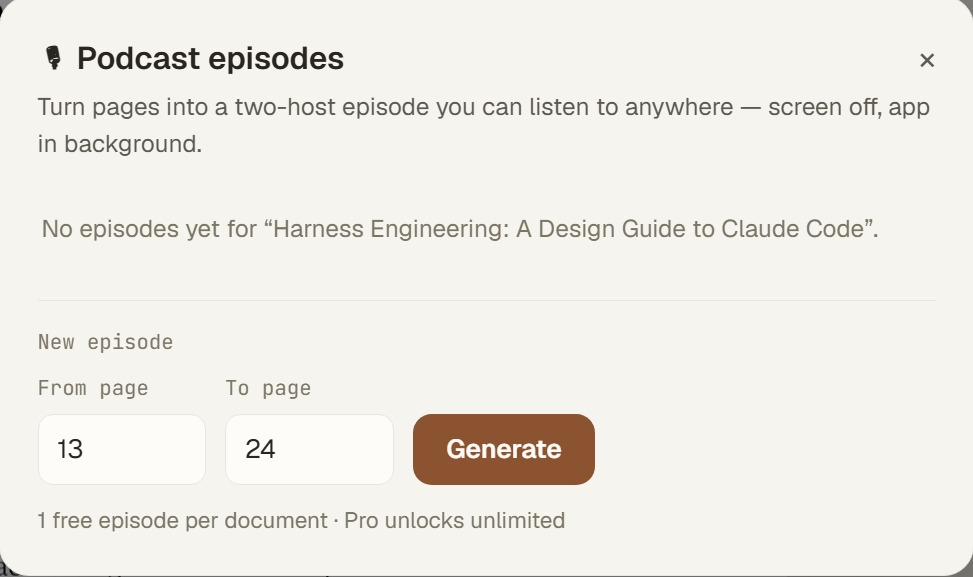Screen dimensions: 973x577
Task: Focus the To page input field
Action: tap(309, 449)
